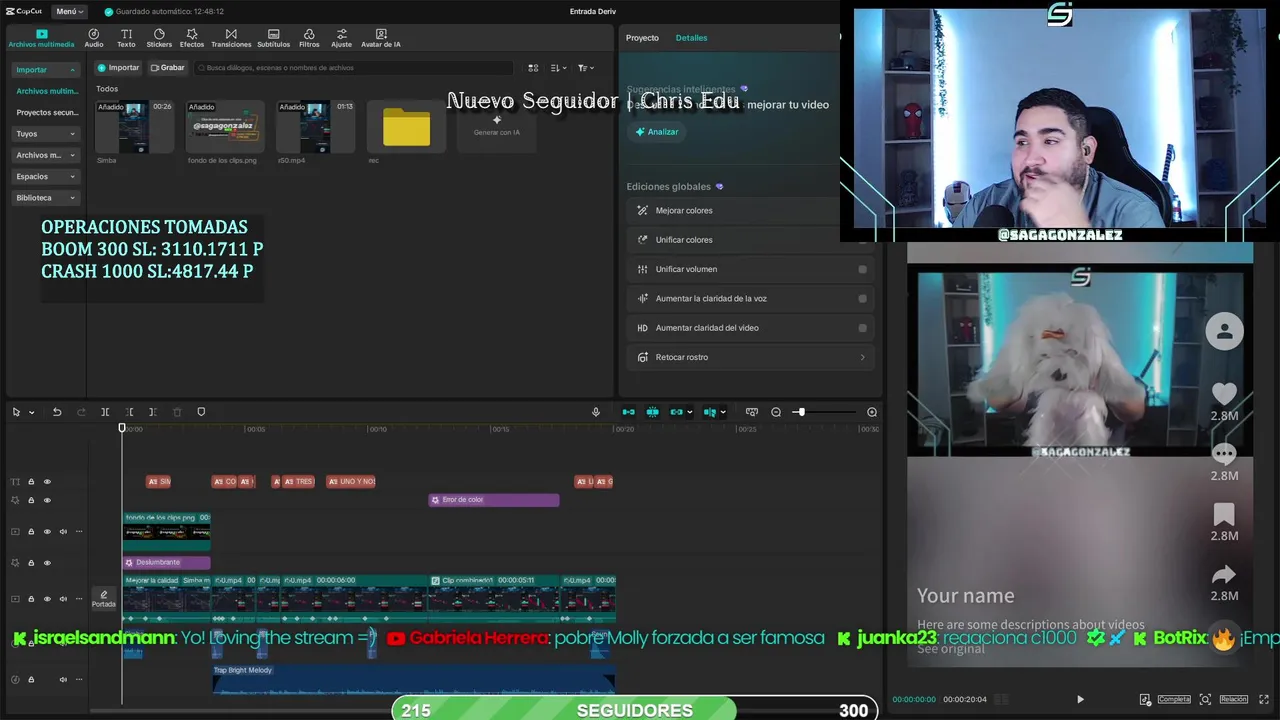
Task: Click the zoom out timeline magnifier
Action: click(776, 412)
